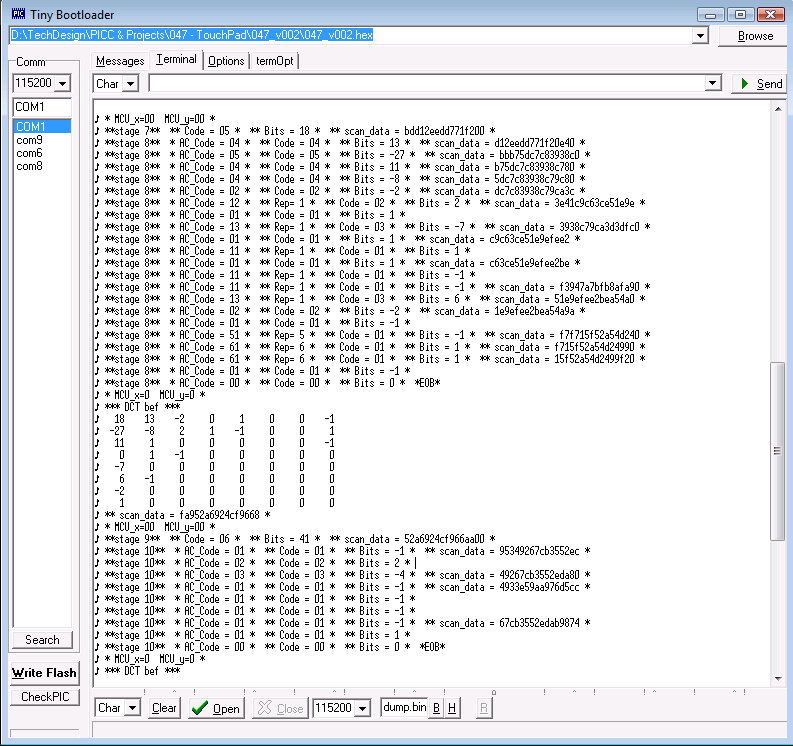Browse for a hex file
The width and height of the screenshot is (793, 746).
point(755,36)
